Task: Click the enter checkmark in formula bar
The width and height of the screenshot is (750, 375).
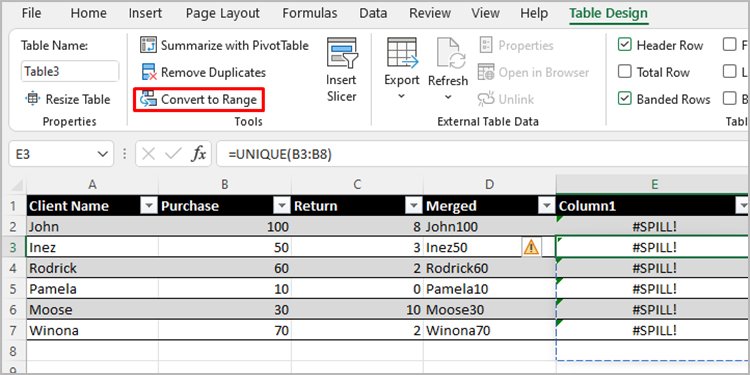Action: [x=173, y=154]
